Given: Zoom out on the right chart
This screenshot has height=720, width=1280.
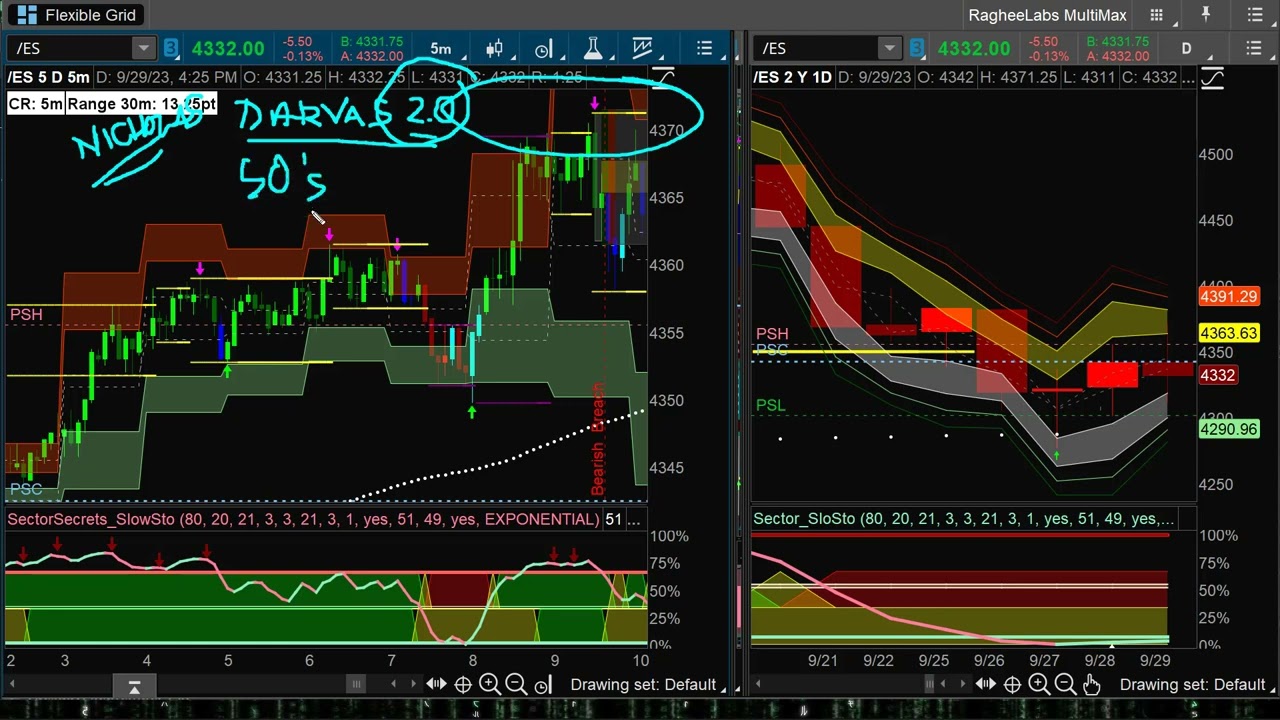Looking at the screenshot, I should 1065,685.
